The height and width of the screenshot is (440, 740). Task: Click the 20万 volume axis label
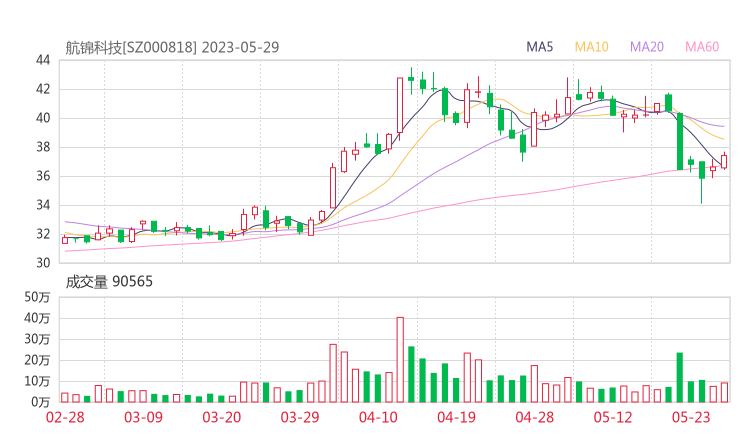click(37, 360)
